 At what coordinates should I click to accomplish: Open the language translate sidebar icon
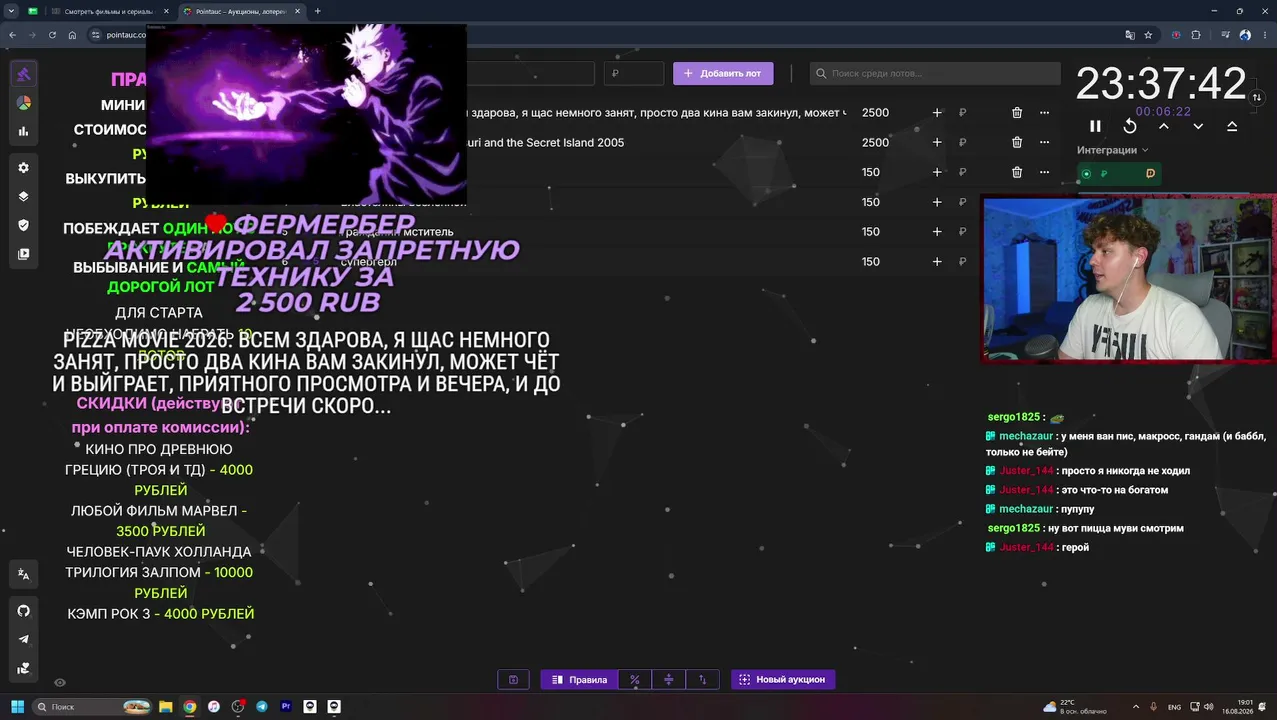point(23,574)
